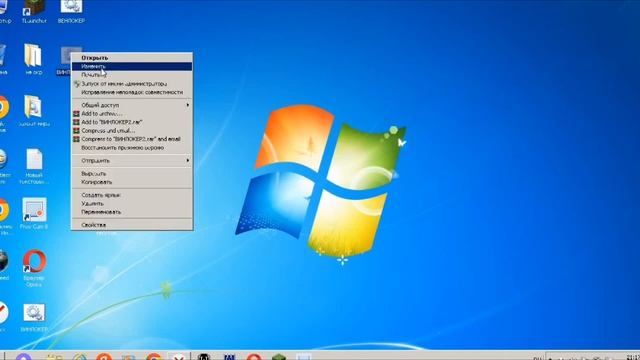Click the WinRAR icon beside Add to archive...
Screen dimensions: 640x360
point(76,113)
